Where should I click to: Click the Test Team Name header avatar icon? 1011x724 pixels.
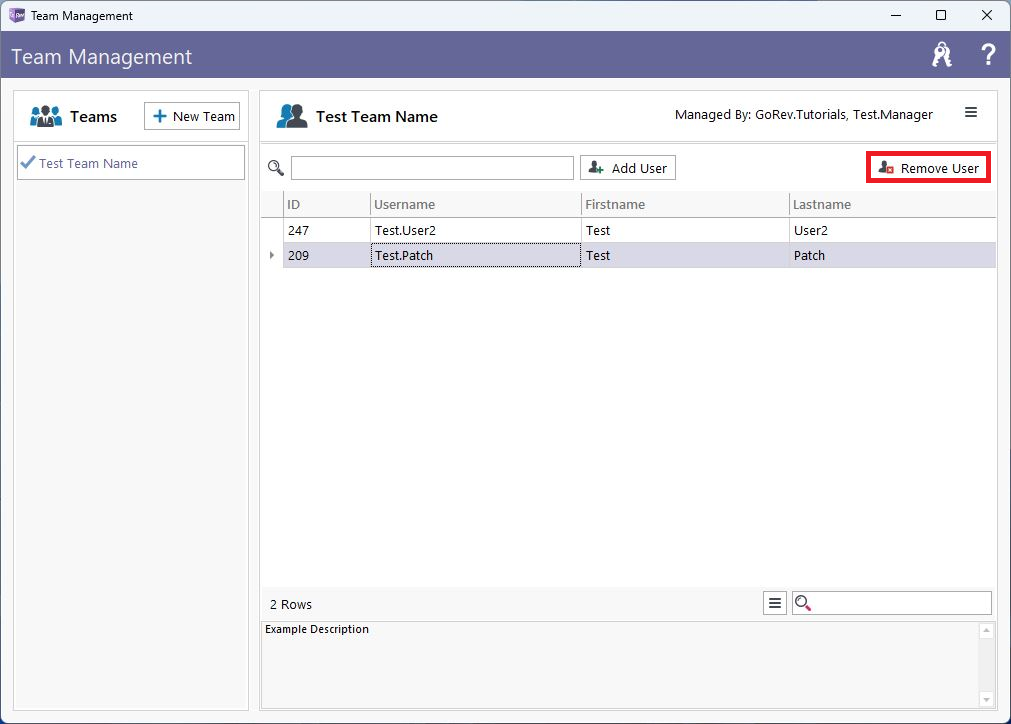292,116
